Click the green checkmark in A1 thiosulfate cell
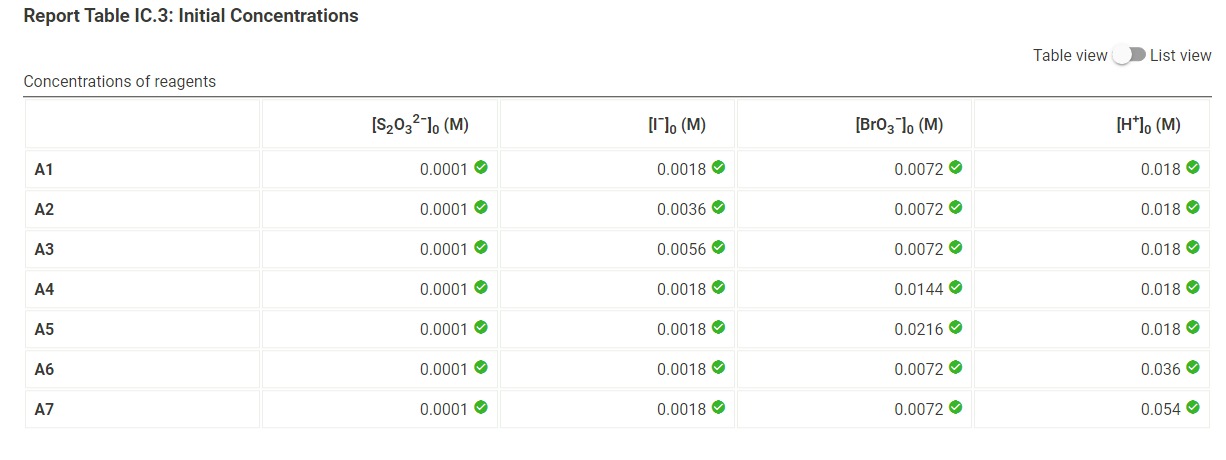 click(x=481, y=168)
